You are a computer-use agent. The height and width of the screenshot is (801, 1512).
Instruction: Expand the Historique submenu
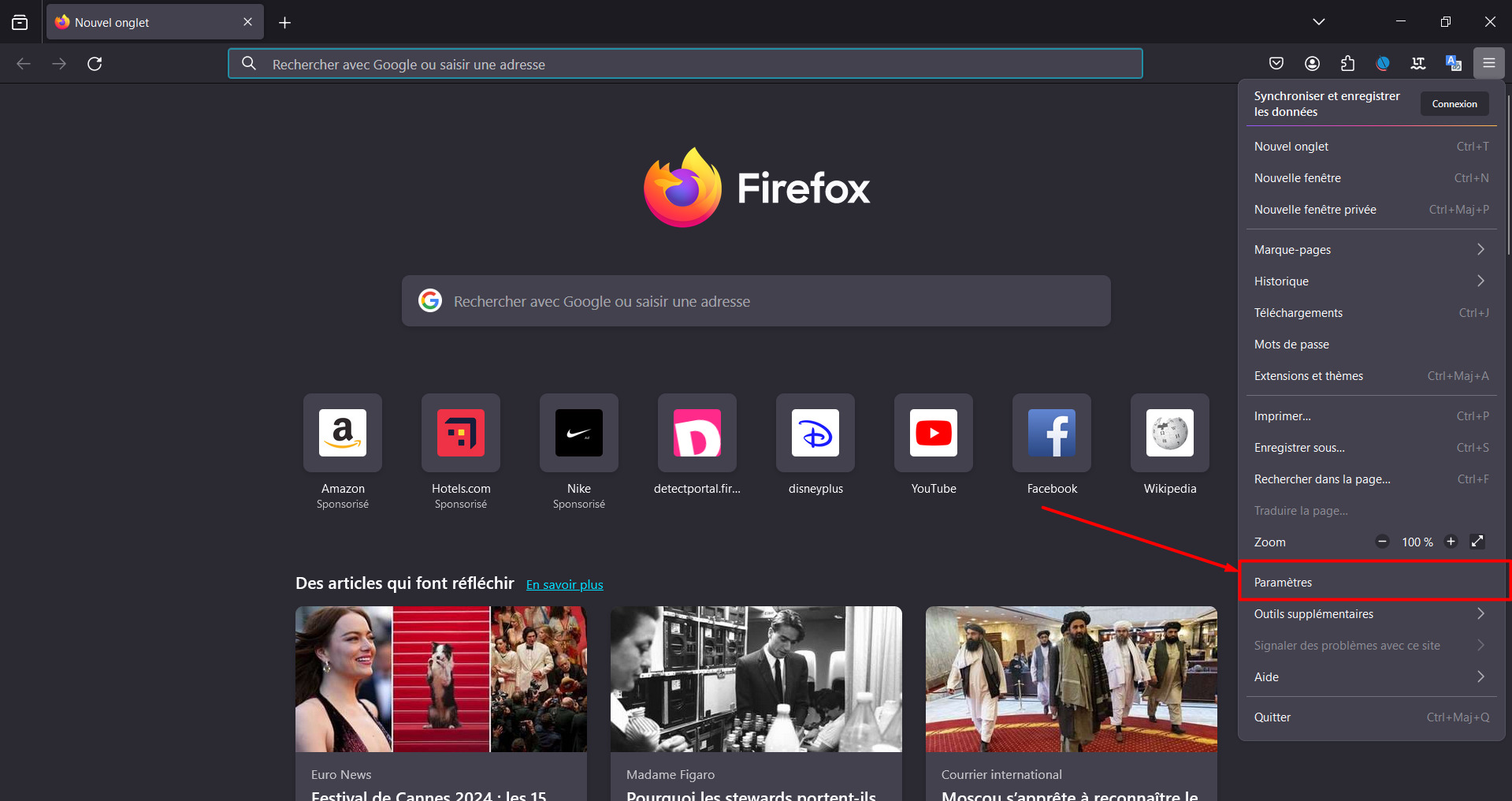[x=1371, y=281]
